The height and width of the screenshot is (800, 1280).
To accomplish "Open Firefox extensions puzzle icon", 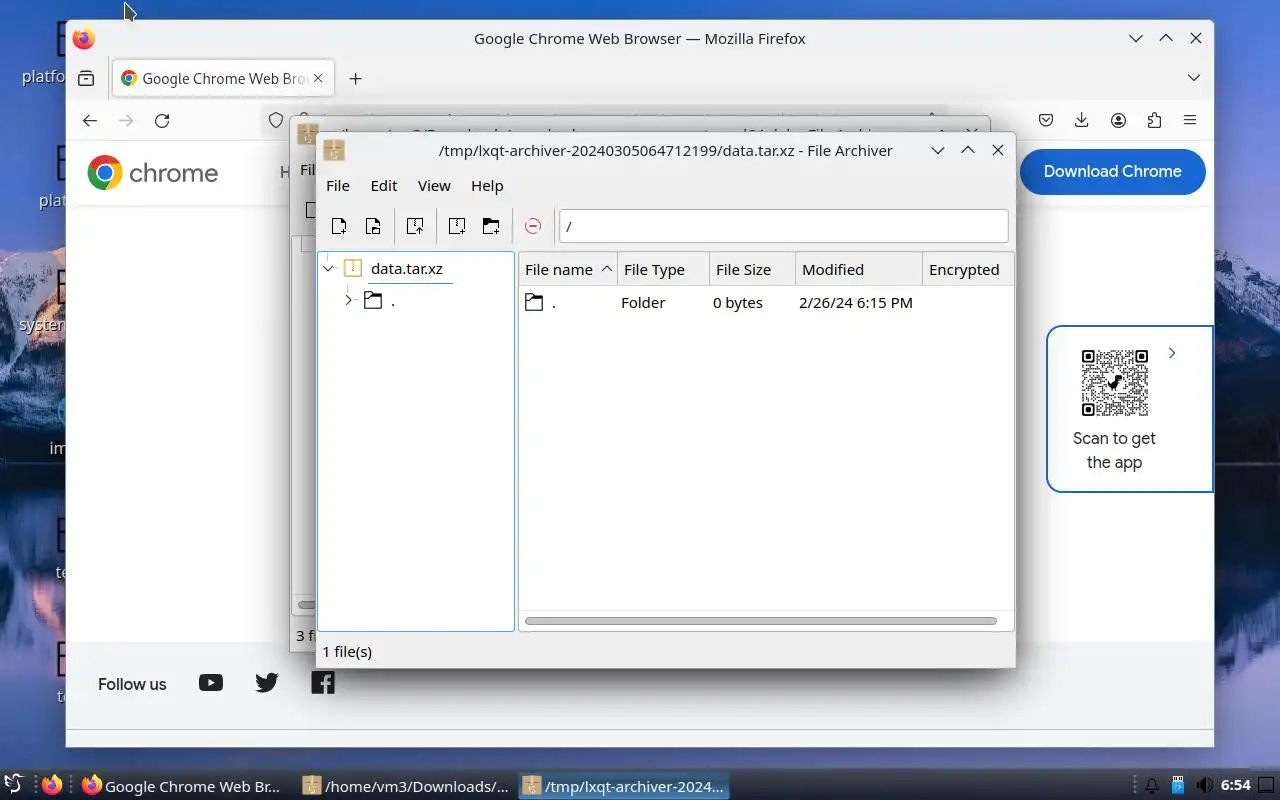I will pos(1154,120).
